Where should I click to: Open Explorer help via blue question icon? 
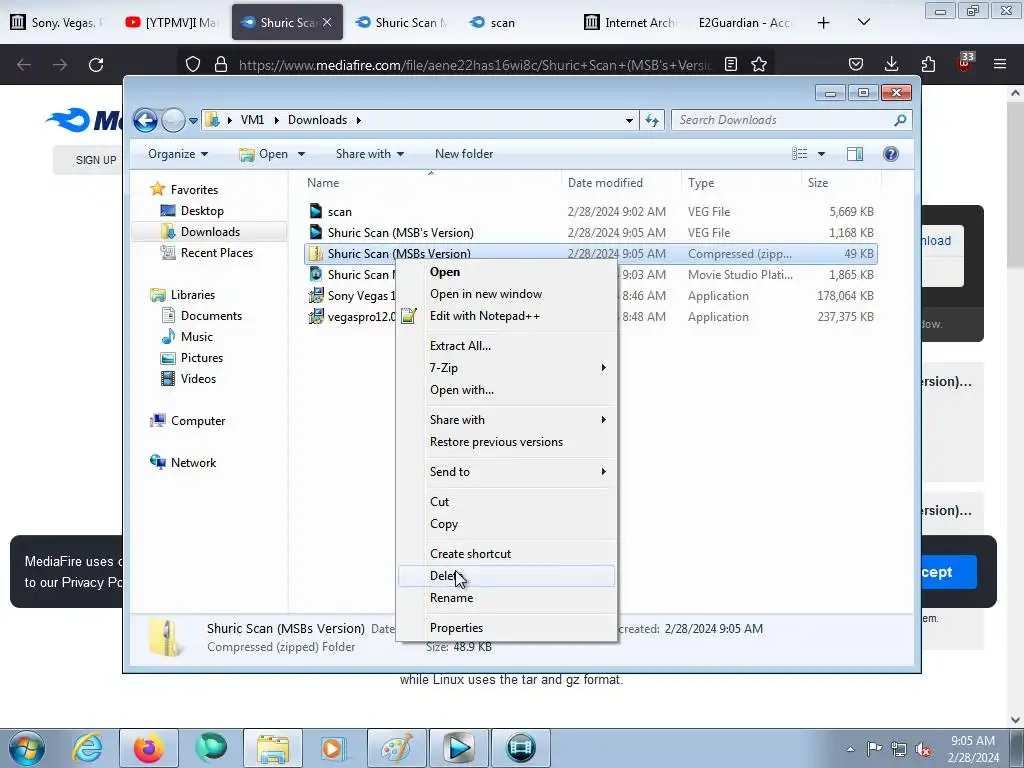[x=890, y=154]
